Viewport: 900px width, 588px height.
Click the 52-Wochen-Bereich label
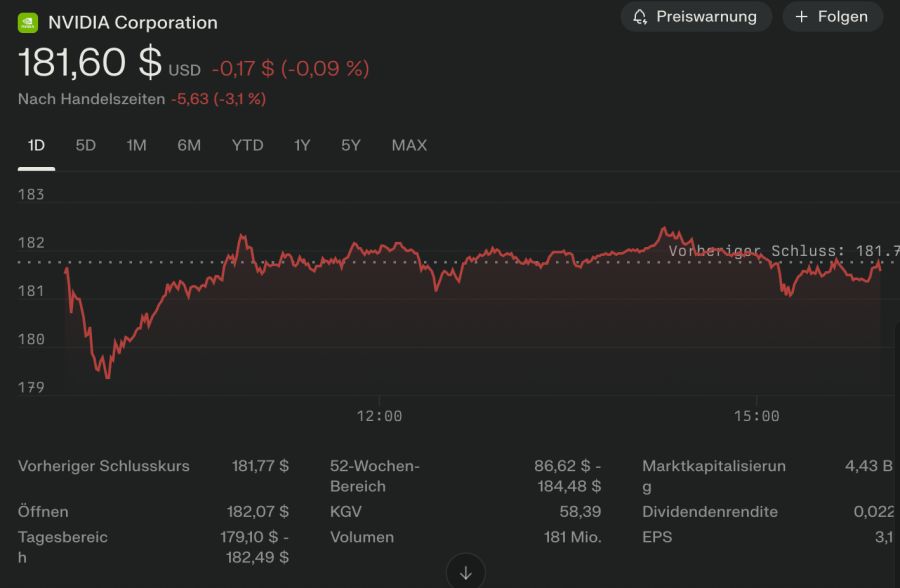[x=375, y=476]
